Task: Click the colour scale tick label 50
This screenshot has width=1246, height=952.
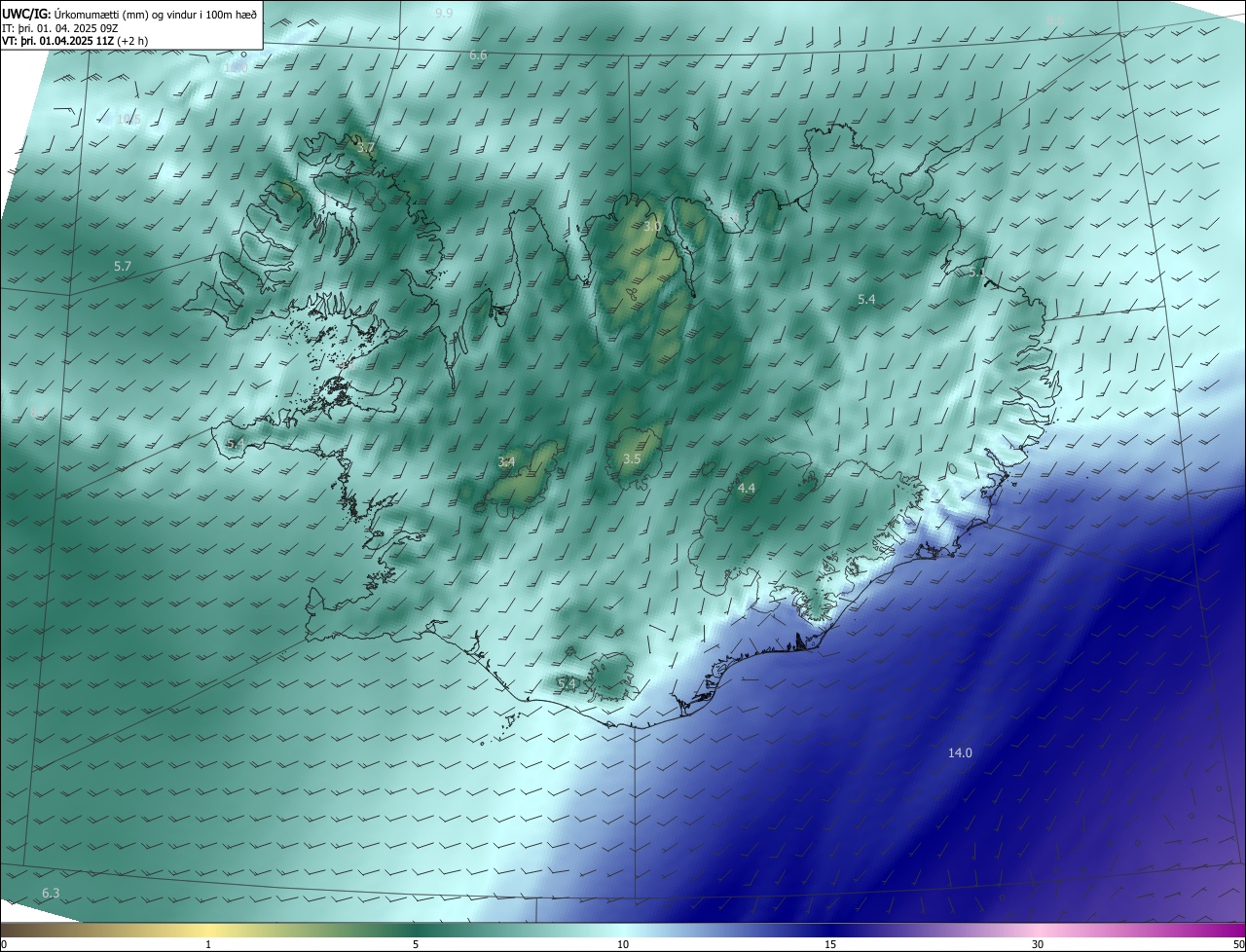Action: [x=1238, y=944]
